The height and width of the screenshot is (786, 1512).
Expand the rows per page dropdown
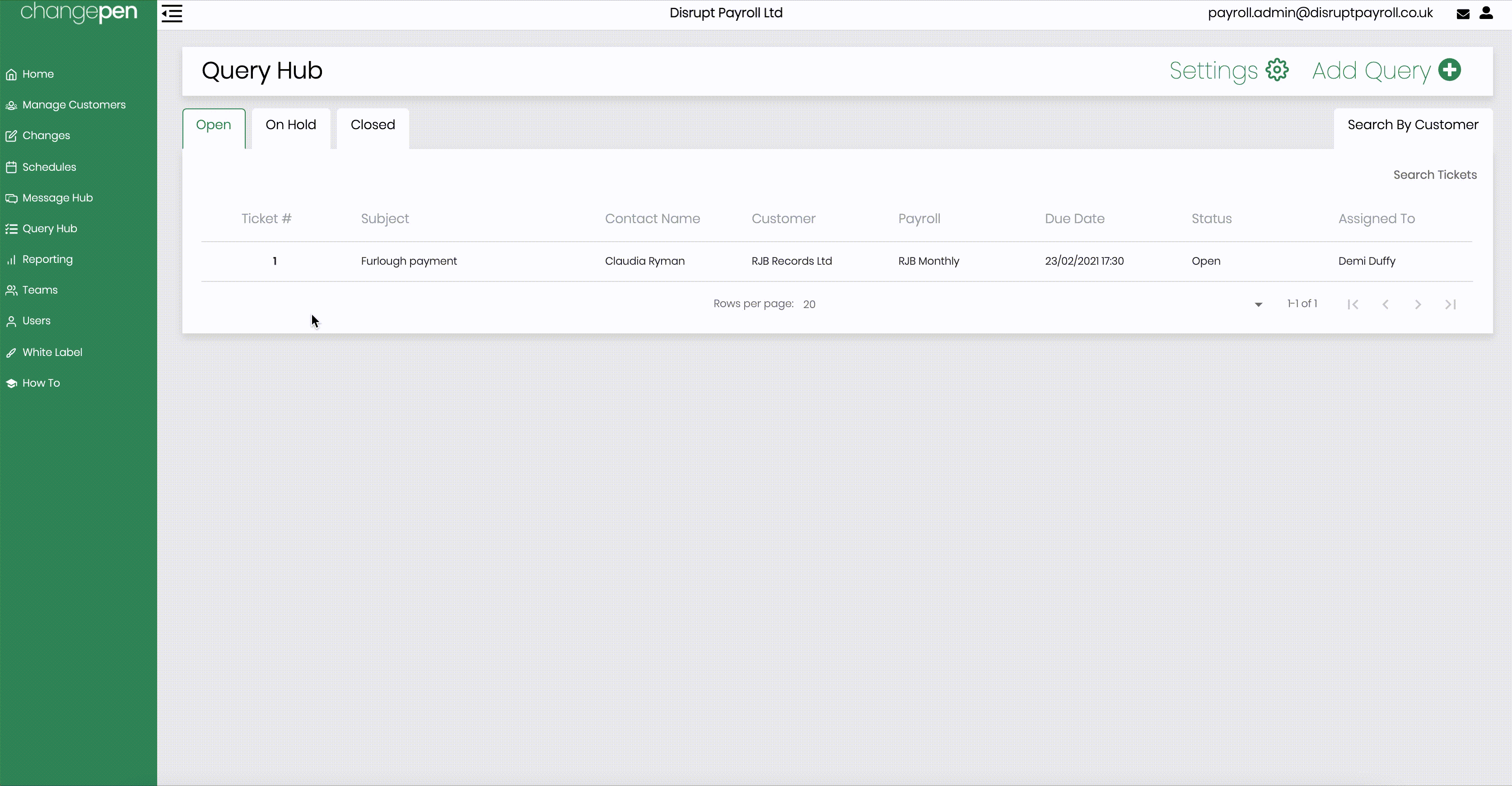(1258, 304)
